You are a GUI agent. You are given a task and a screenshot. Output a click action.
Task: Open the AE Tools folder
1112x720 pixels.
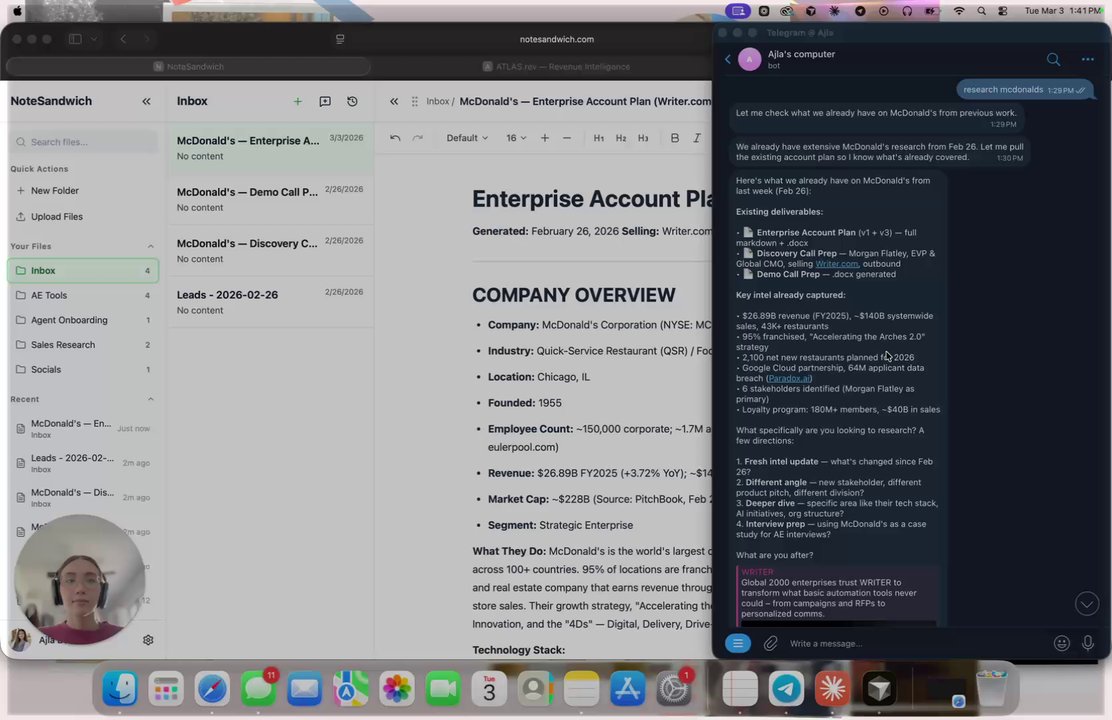tap(83, 295)
